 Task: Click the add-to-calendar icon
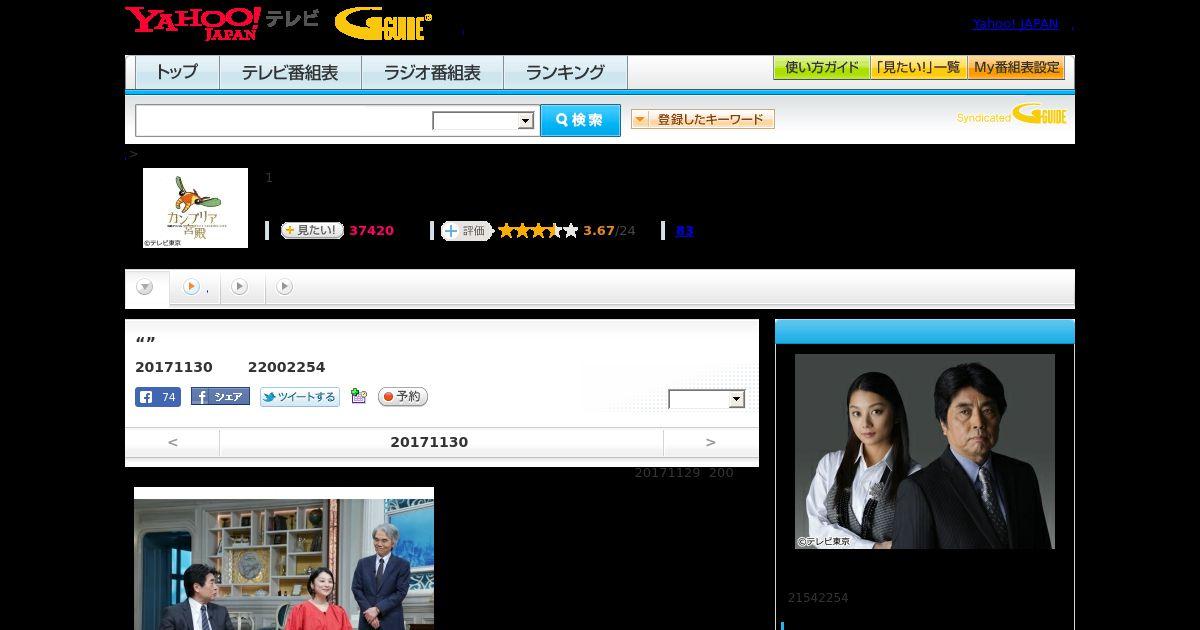359,397
